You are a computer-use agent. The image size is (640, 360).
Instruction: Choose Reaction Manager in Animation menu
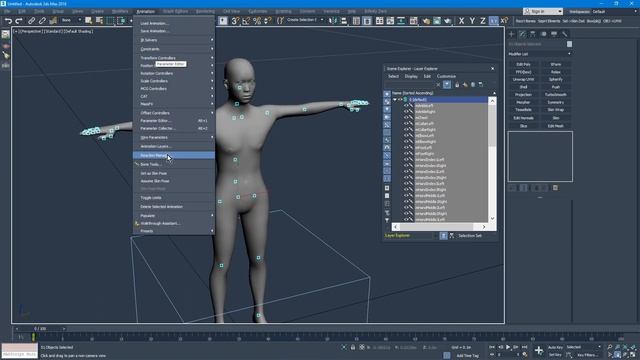(174, 156)
